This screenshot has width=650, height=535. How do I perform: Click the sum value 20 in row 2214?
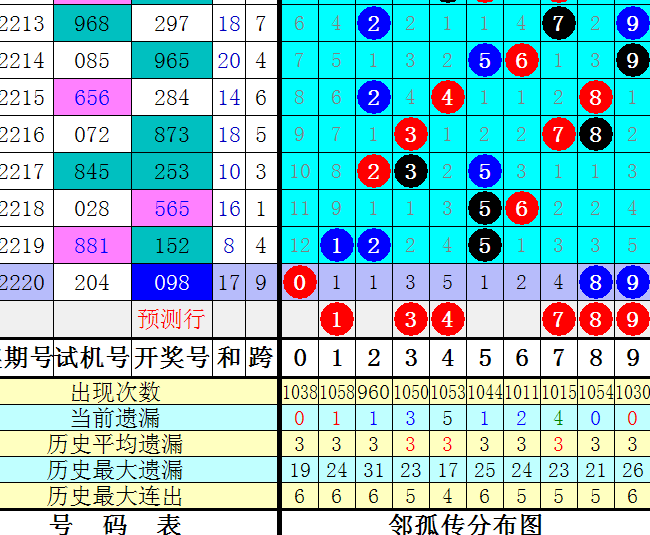point(229,61)
